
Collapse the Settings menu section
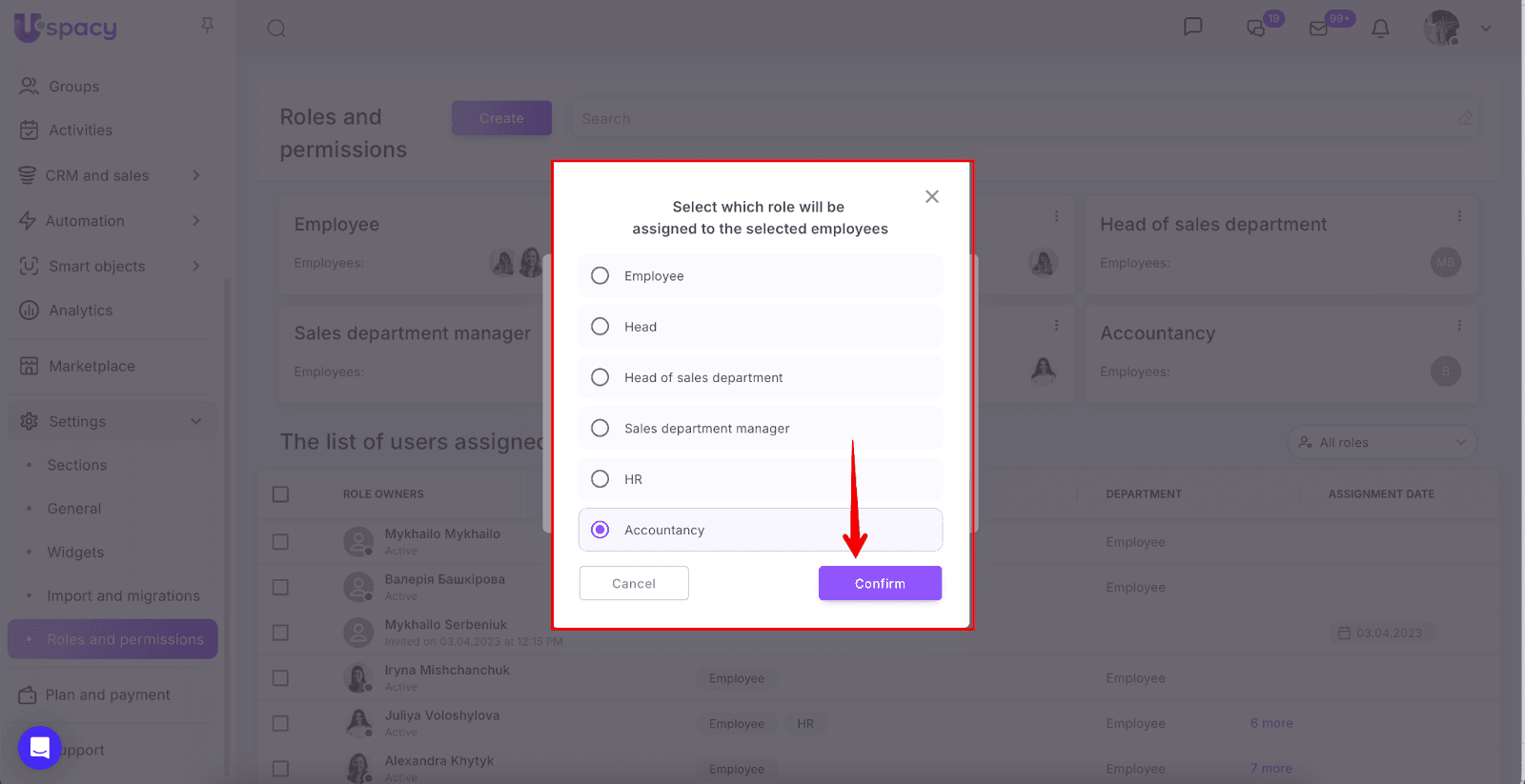[195, 421]
